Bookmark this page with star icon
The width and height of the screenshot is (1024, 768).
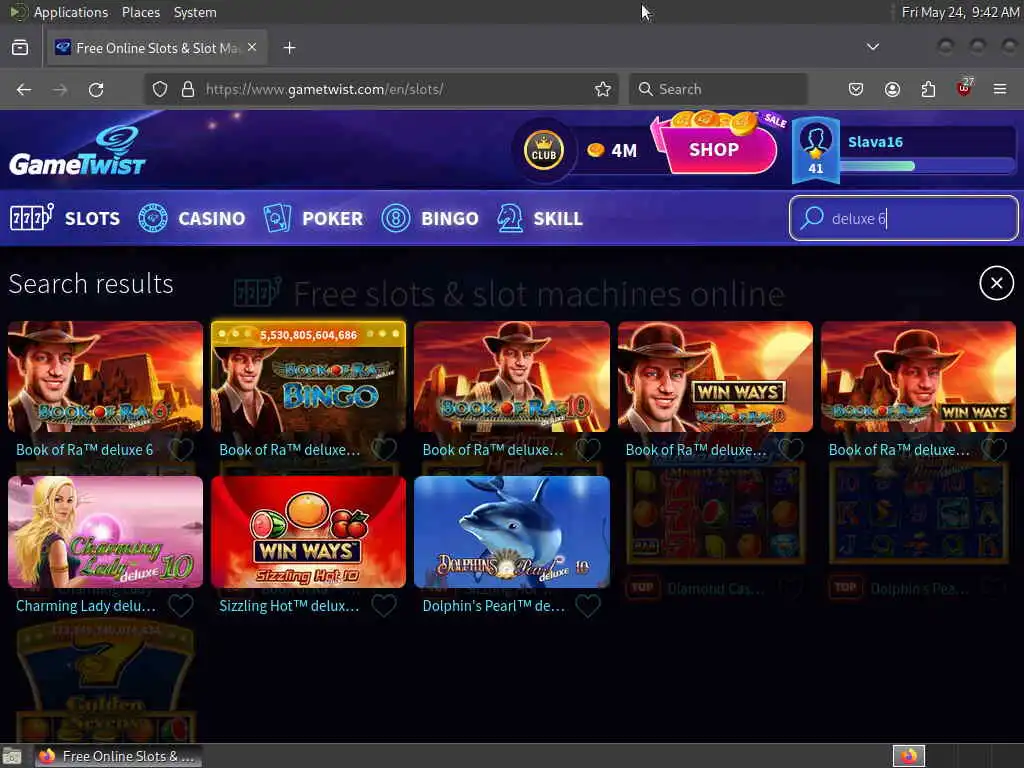coord(603,89)
